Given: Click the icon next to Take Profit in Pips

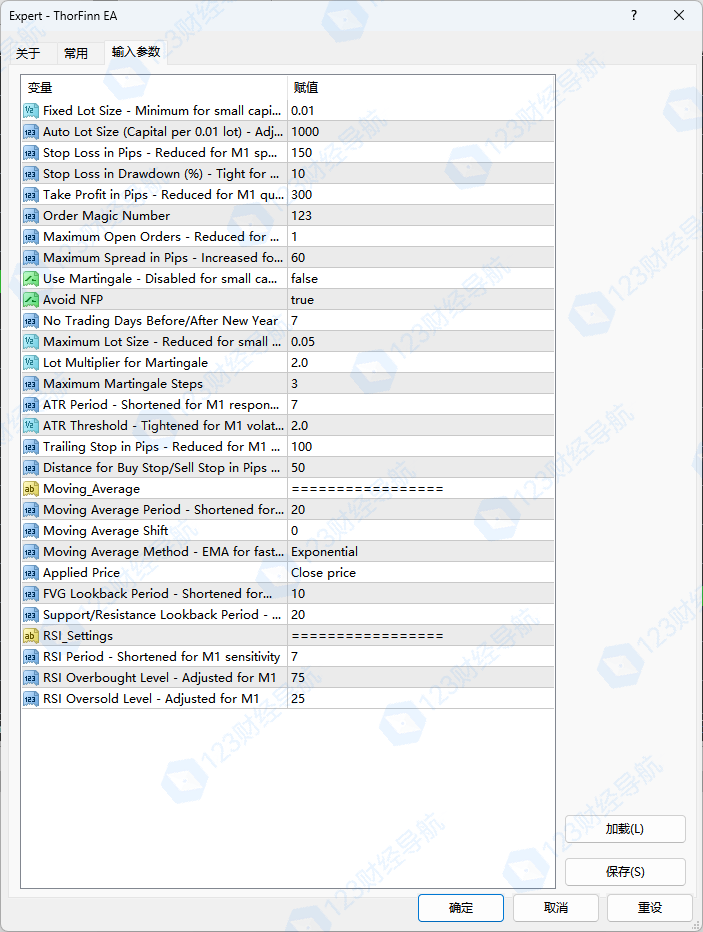Looking at the screenshot, I should (31, 195).
